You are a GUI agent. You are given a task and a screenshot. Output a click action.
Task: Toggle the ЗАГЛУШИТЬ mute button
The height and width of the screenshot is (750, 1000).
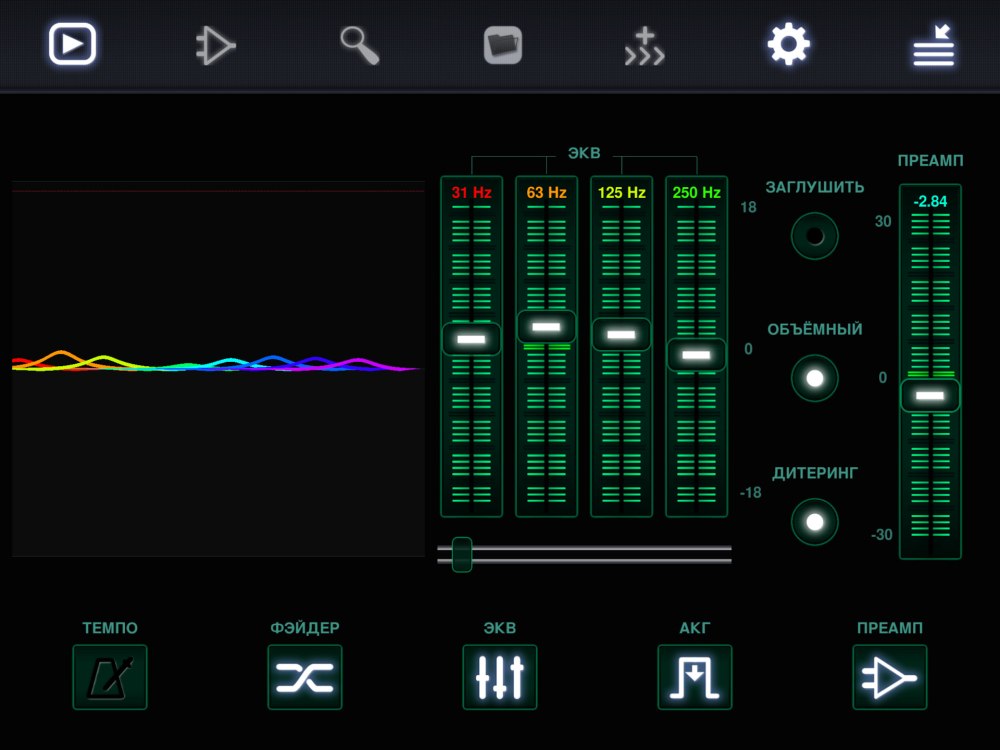click(814, 236)
